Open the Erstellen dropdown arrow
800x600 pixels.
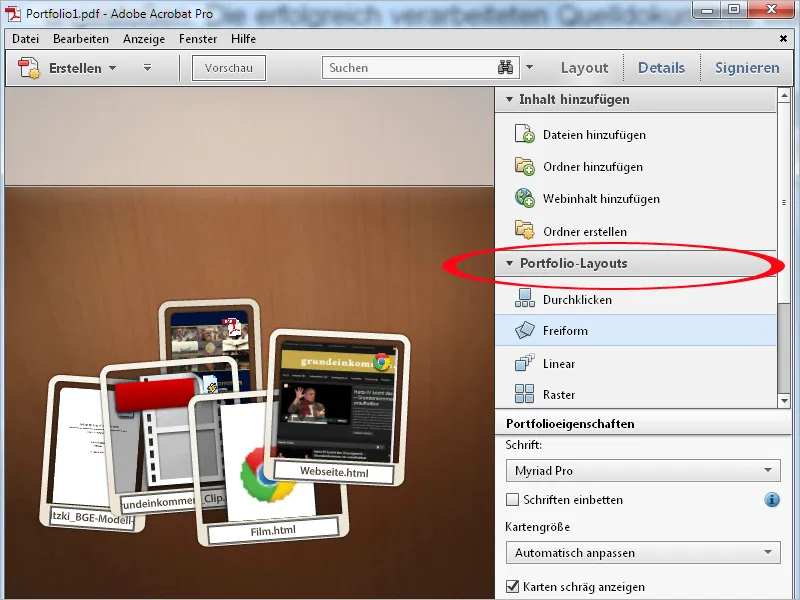pos(113,68)
